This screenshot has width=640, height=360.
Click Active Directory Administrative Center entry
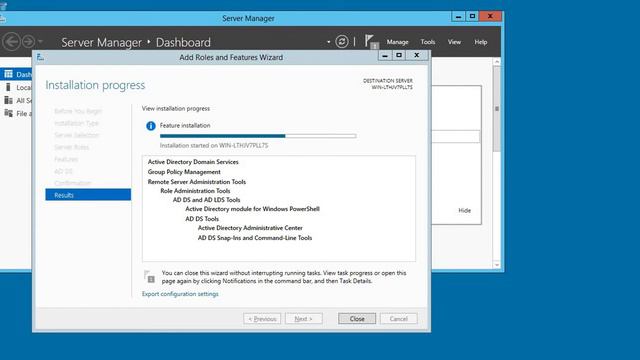(250, 228)
